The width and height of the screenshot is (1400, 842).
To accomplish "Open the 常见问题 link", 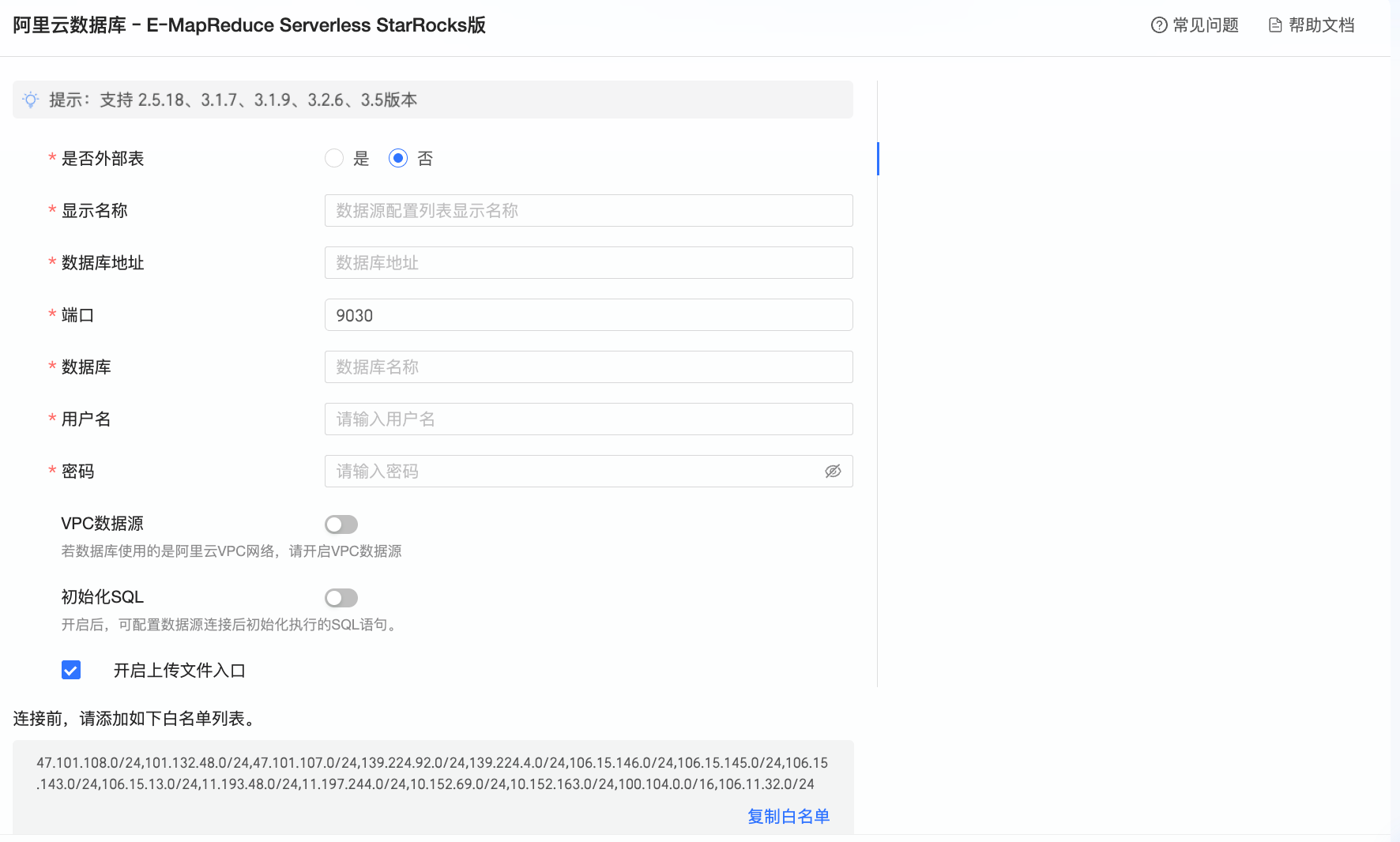I will coord(1205,25).
